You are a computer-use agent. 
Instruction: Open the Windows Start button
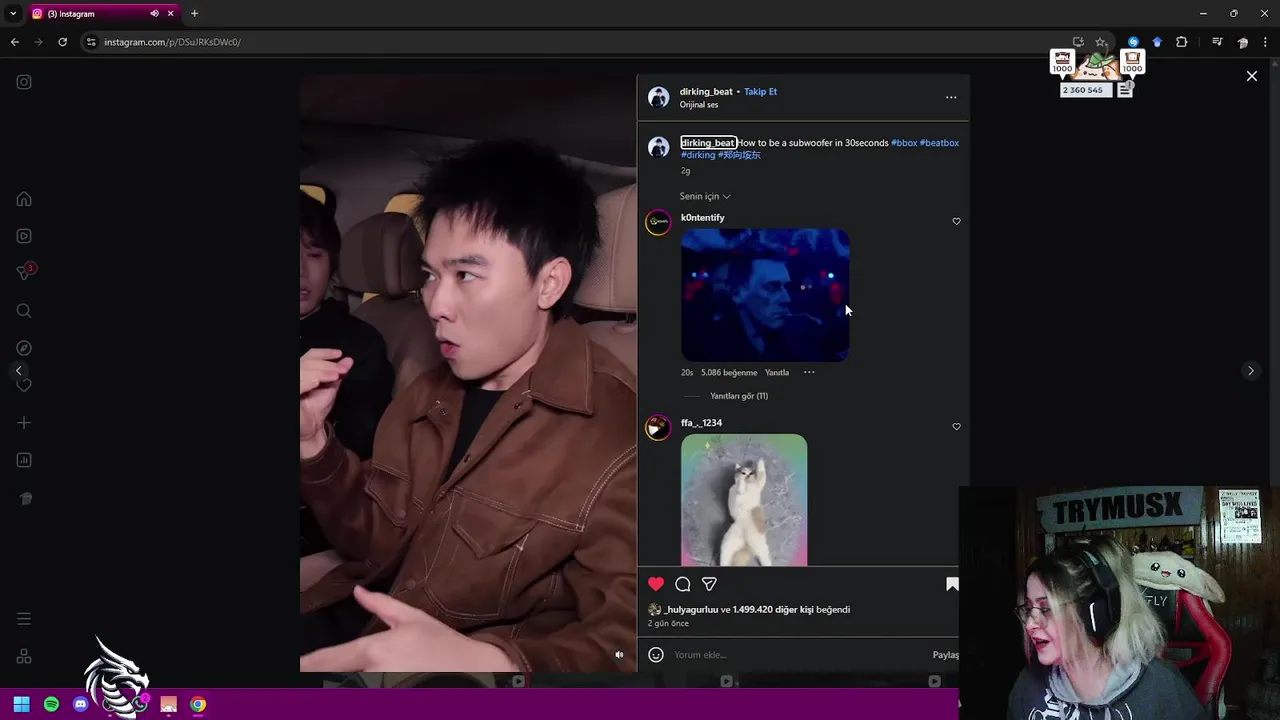click(21, 704)
